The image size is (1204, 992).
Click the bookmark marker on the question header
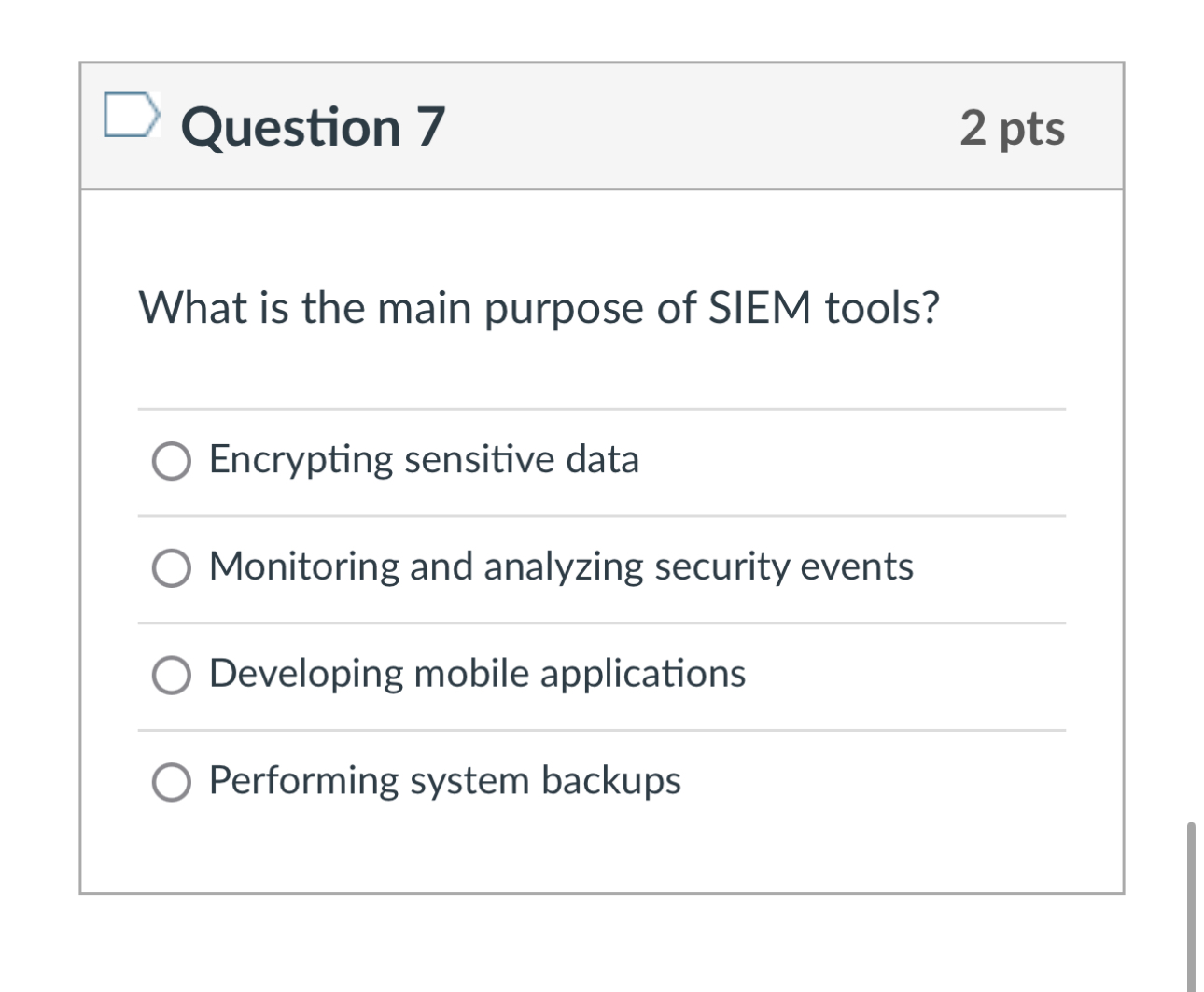point(133,115)
